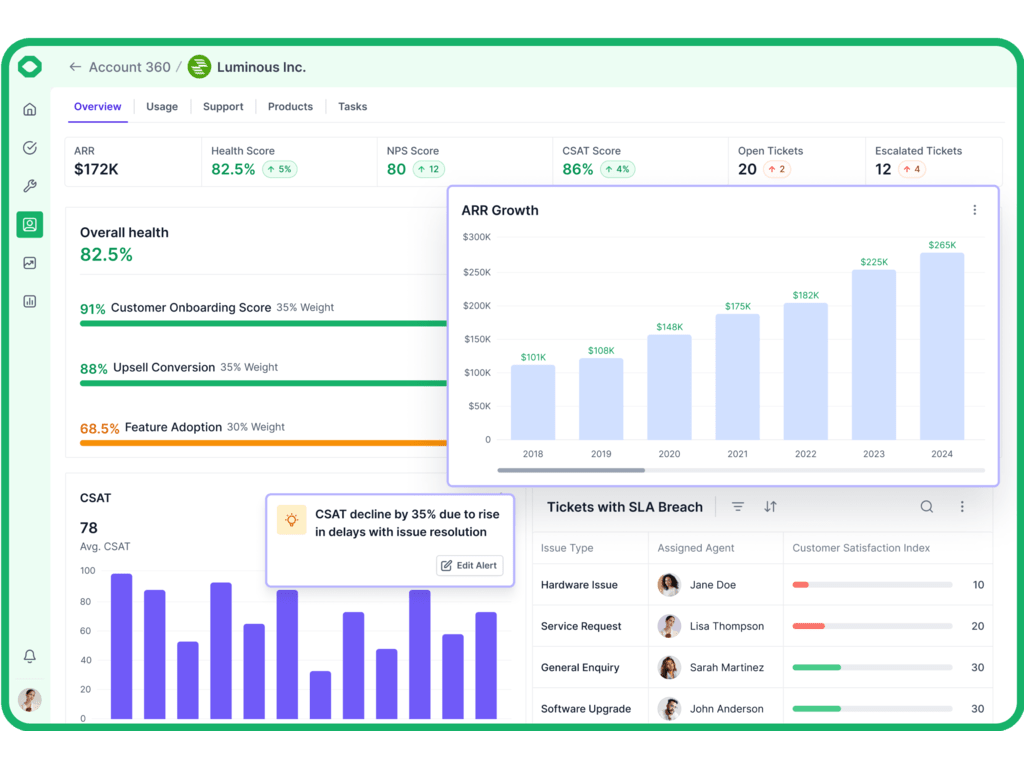
Task: Select the wrench tools icon in sidebar
Action: (x=30, y=186)
